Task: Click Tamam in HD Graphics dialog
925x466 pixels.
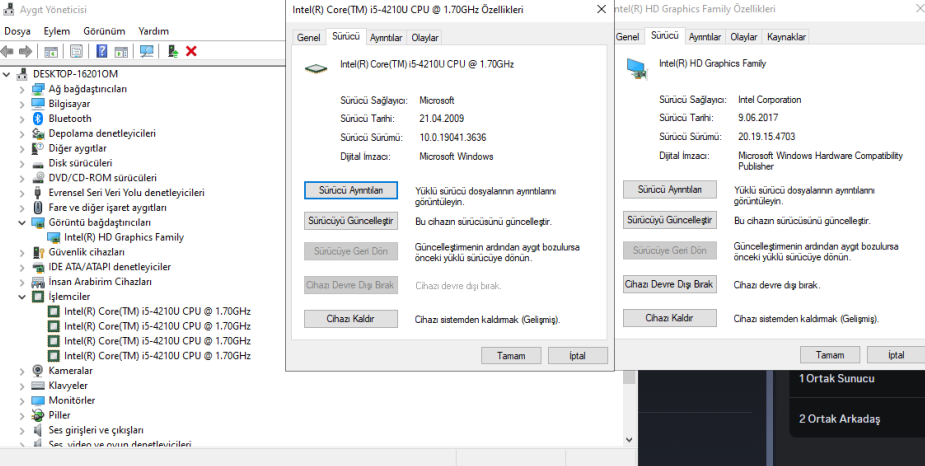Action: (829, 355)
